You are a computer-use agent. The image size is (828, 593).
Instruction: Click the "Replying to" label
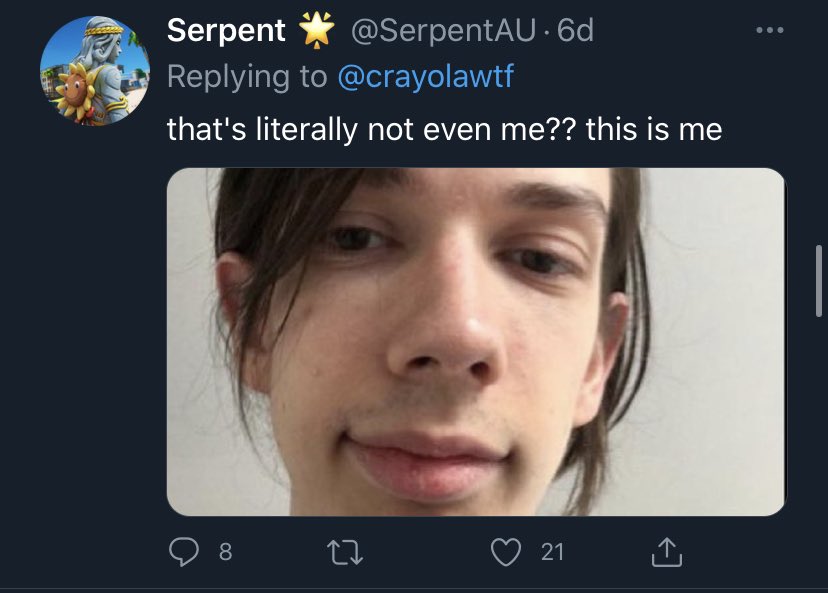click(x=248, y=76)
